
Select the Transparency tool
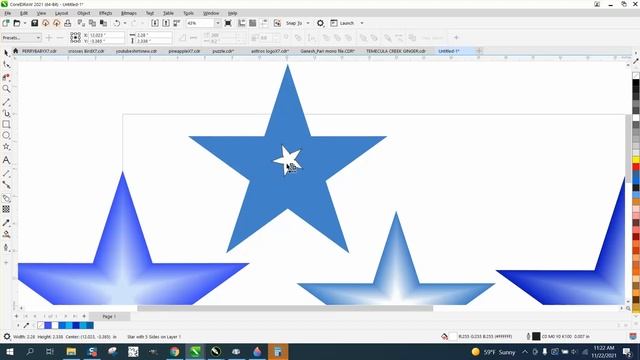6,209
